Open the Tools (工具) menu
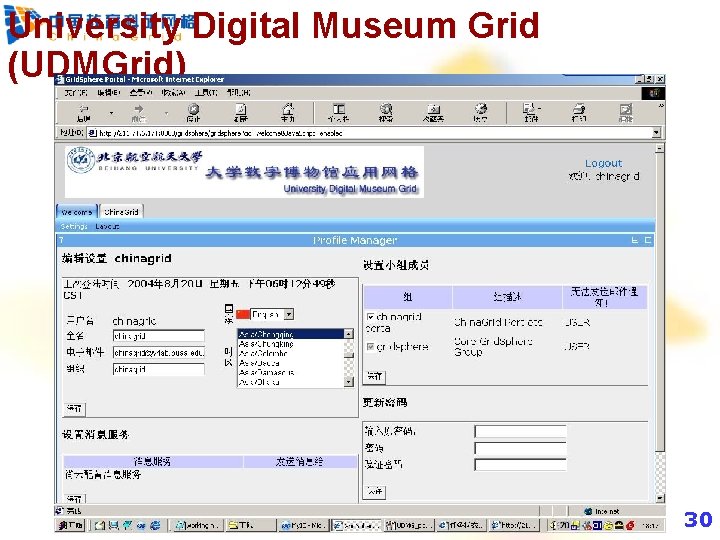This screenshot has width=720, height=540. click(x=206, y=93)
